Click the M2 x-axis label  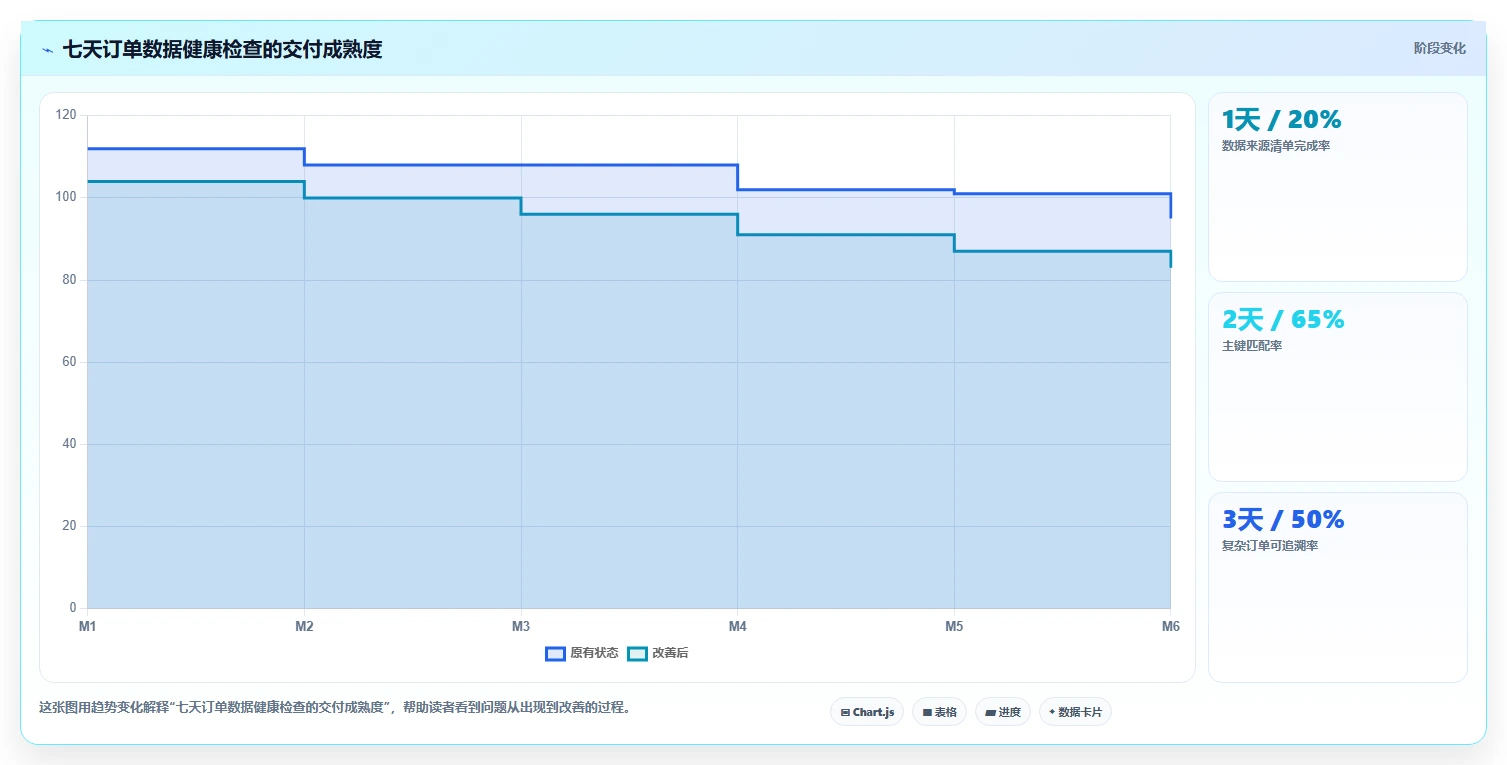point(304,626)
